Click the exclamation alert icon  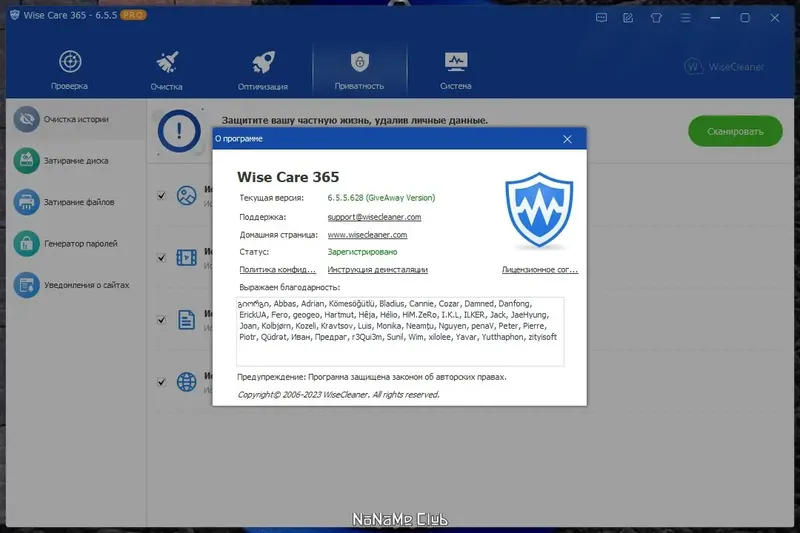pos(179,131)
